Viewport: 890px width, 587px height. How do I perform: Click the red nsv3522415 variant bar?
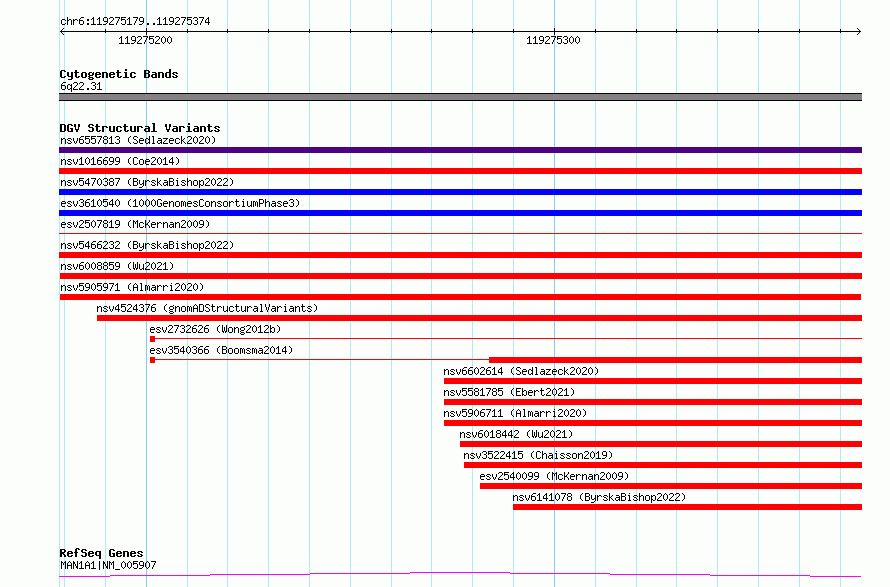[663, 465]
